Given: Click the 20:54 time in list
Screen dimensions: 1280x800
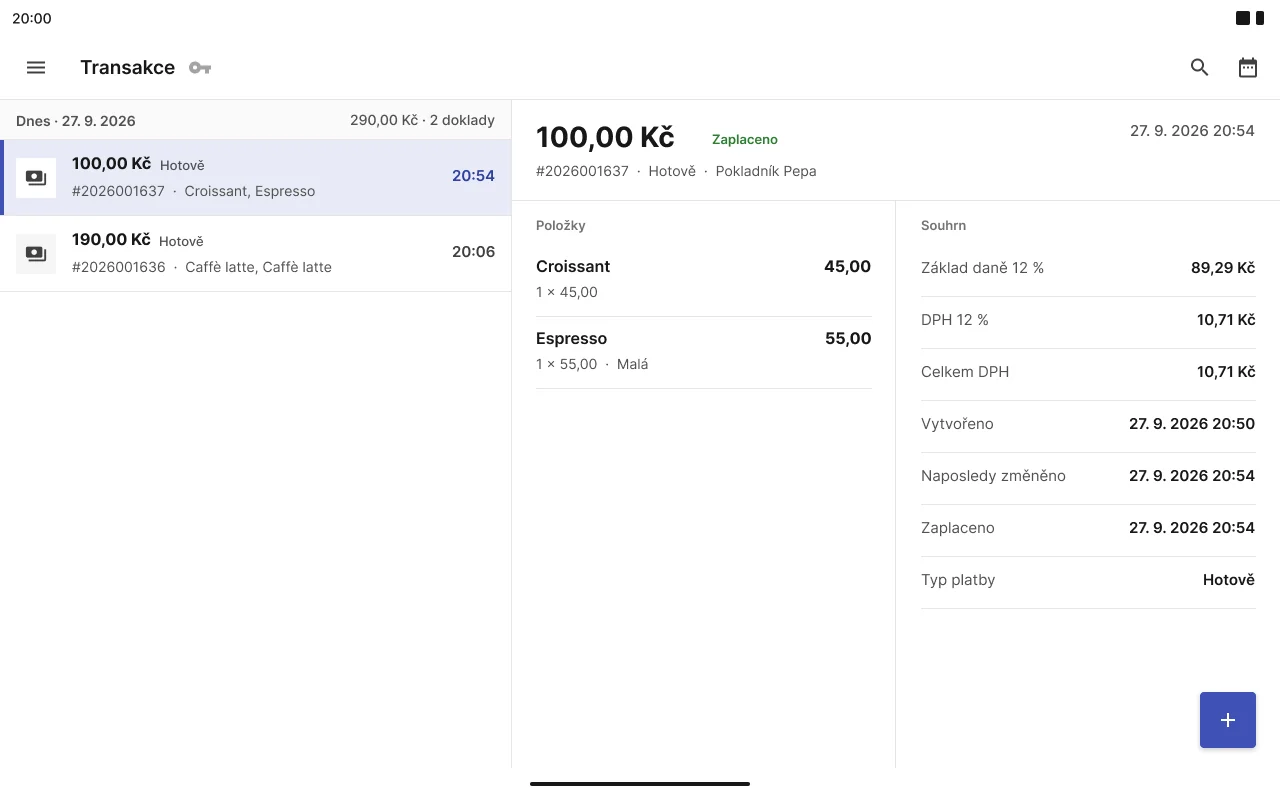Looking at the screenshot, I should pos(473,176).
